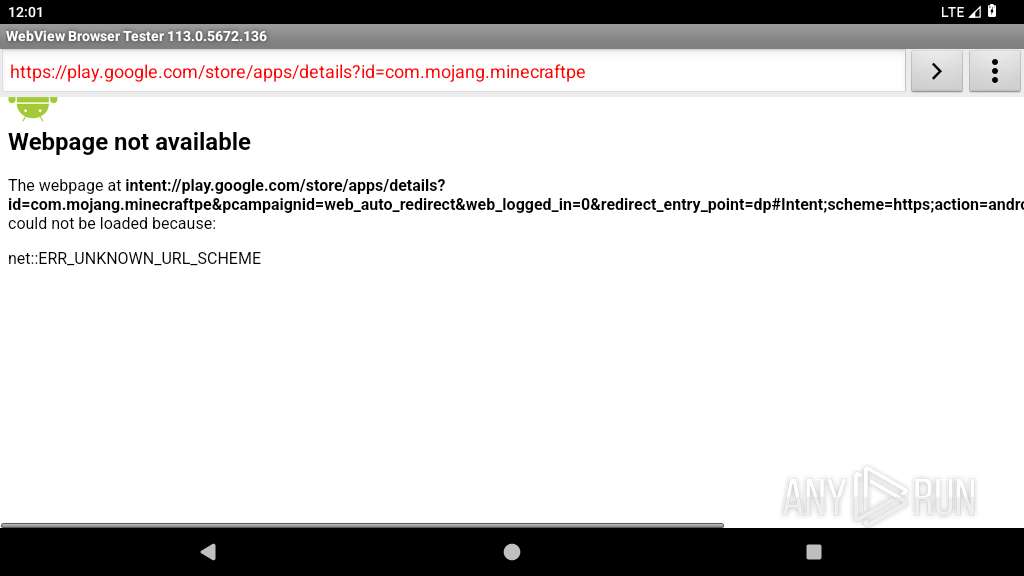This screenshot has width=1024, height=576.
Task: Tap the 12:01 clock
Action: (x=25, y=12)
